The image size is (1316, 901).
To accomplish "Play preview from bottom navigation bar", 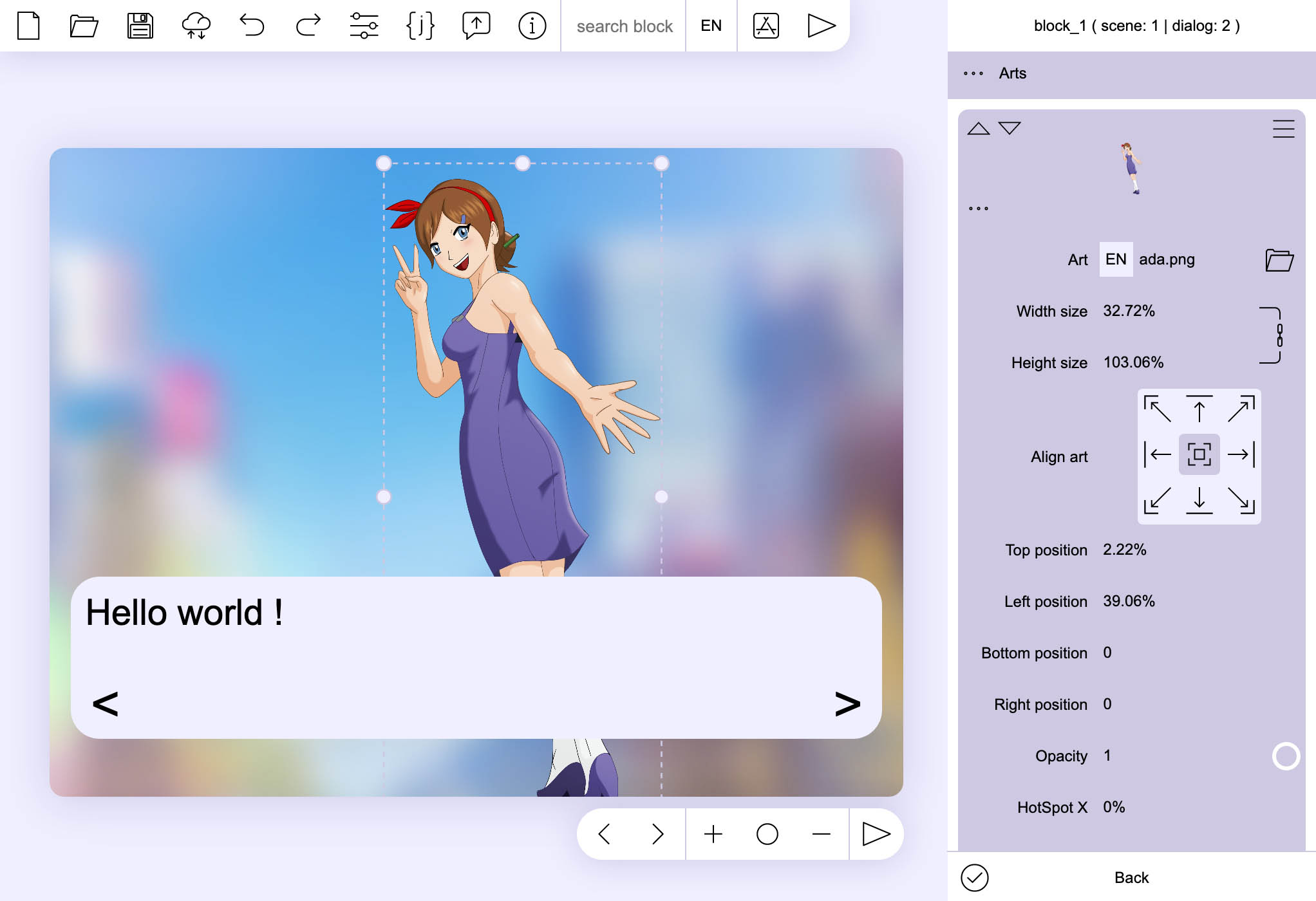I will pyautogui.click(x=876, y=834).
